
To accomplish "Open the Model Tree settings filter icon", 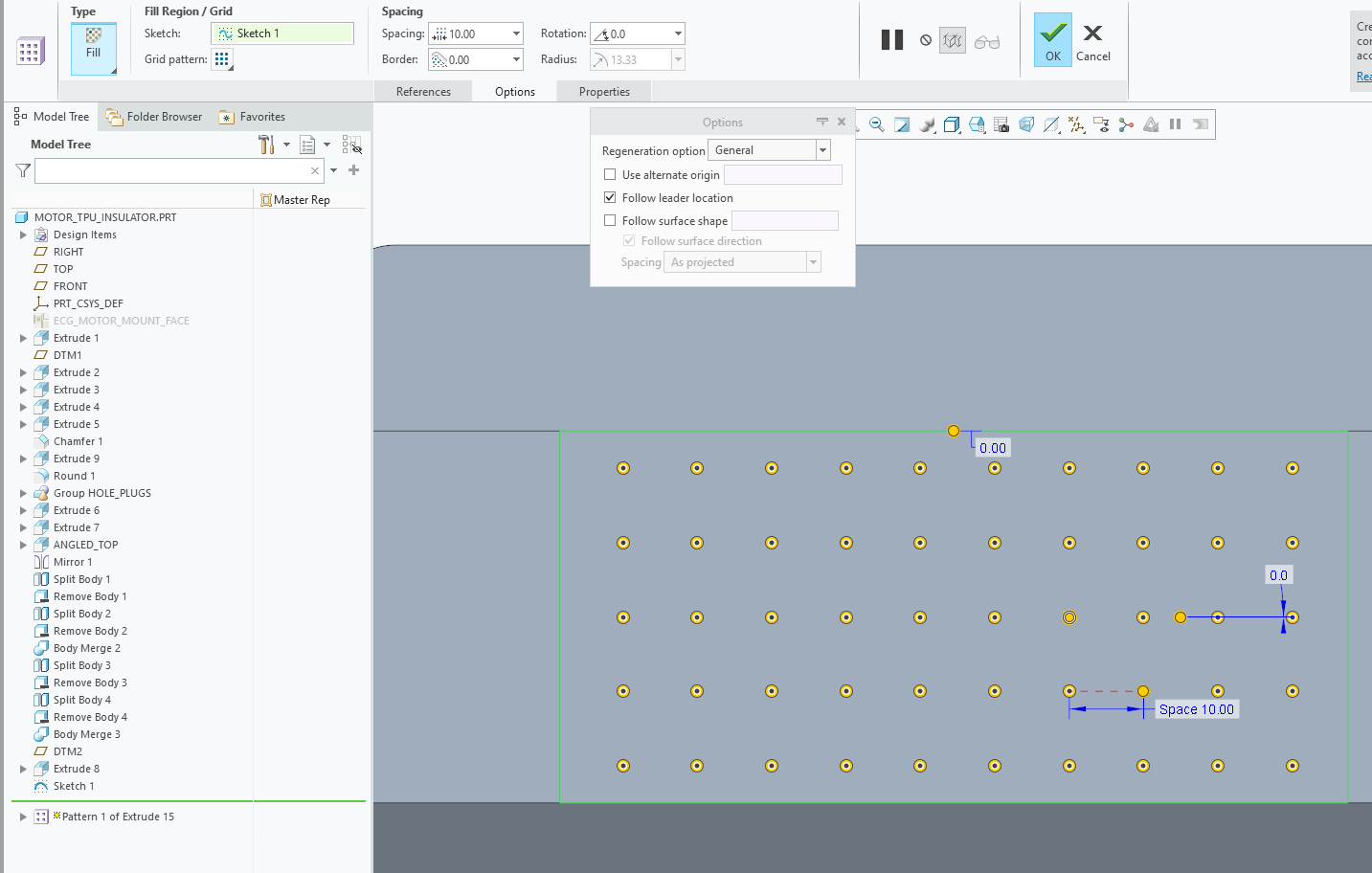I will [265, 144].
